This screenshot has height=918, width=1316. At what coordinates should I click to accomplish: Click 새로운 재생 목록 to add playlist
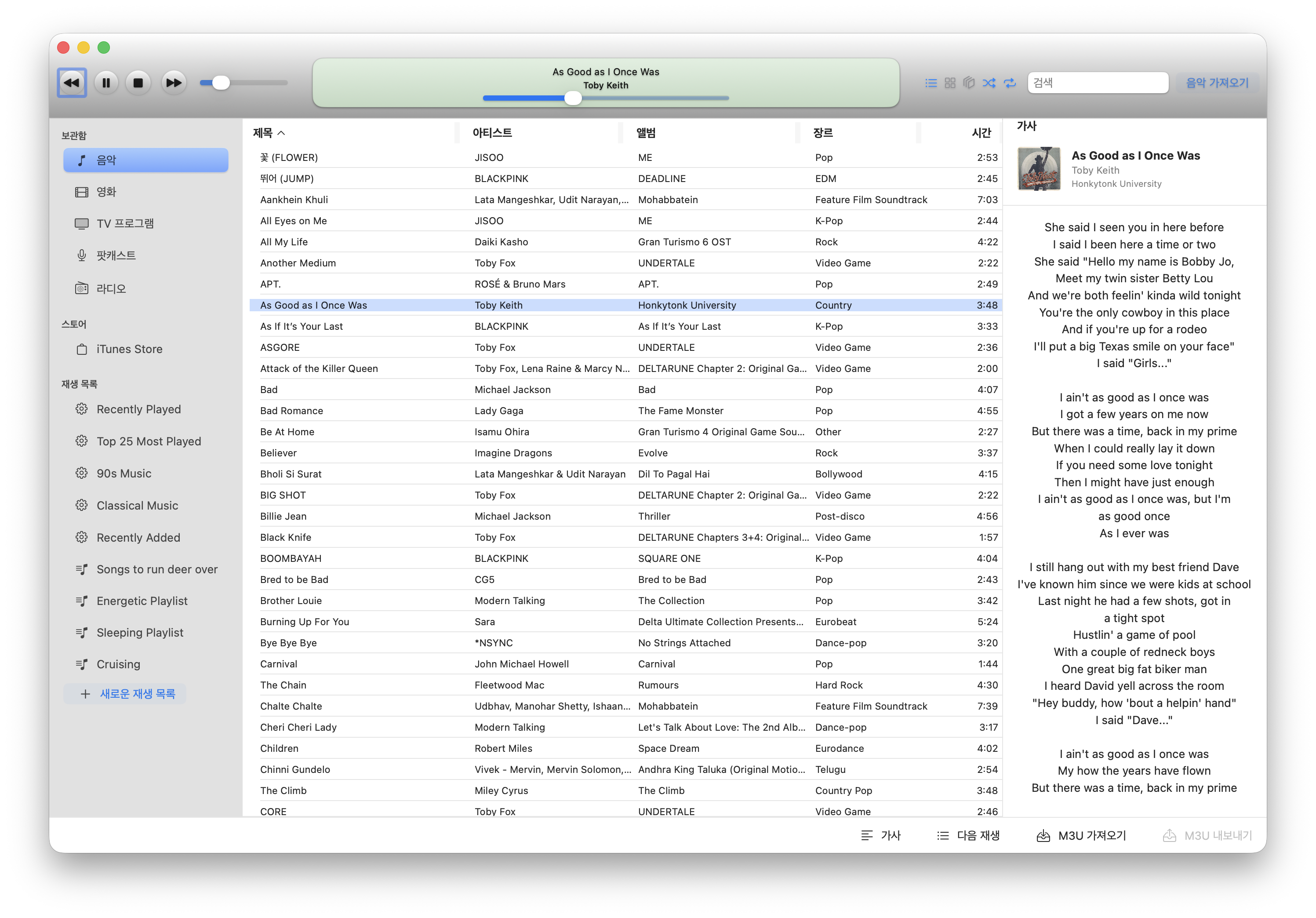click(126, 694)
